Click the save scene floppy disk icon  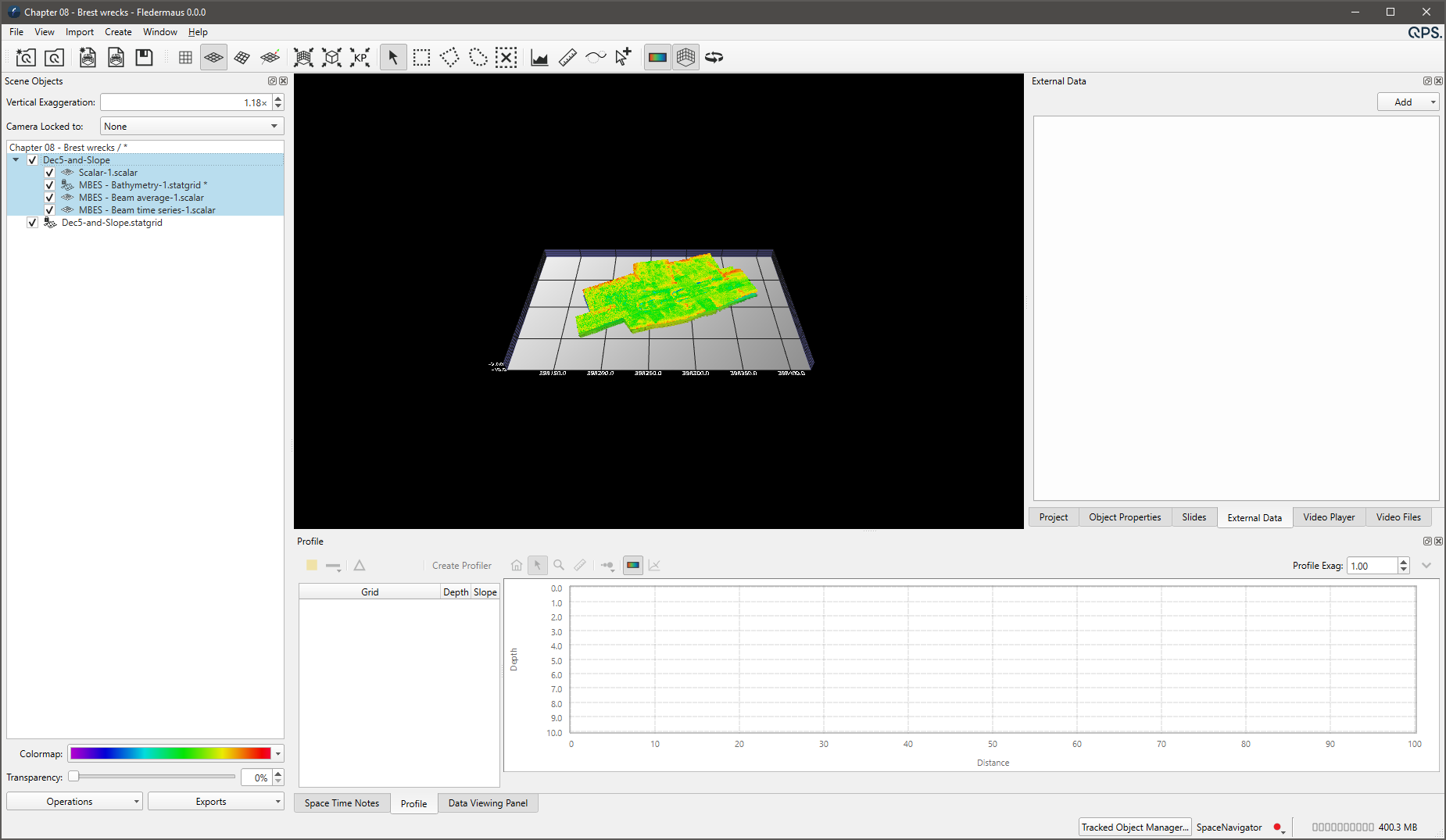(144, 57)
